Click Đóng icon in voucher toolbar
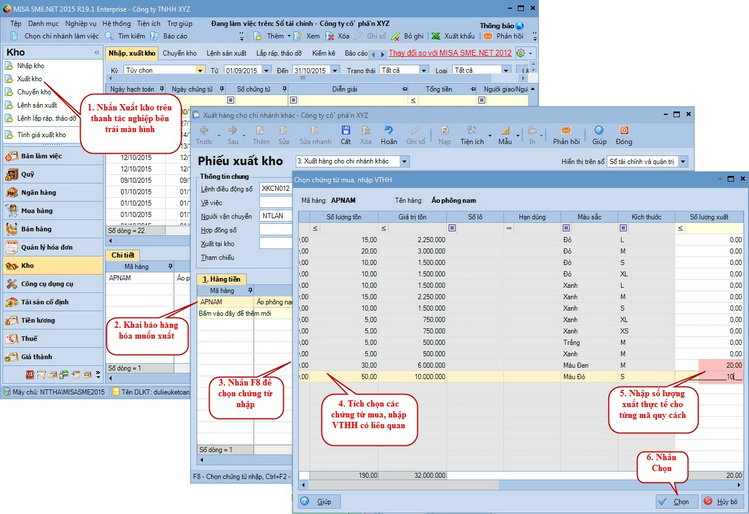This screenshot has width=749, height=514. tap(623, 135)
